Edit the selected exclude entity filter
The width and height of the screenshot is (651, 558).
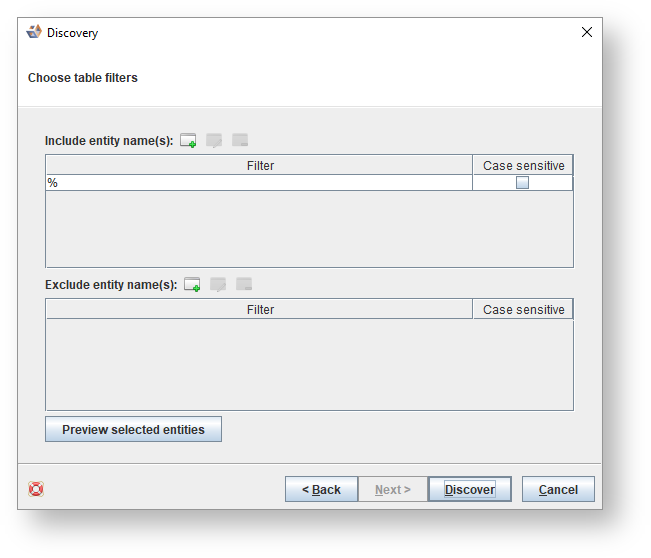[x=218, y=284]
